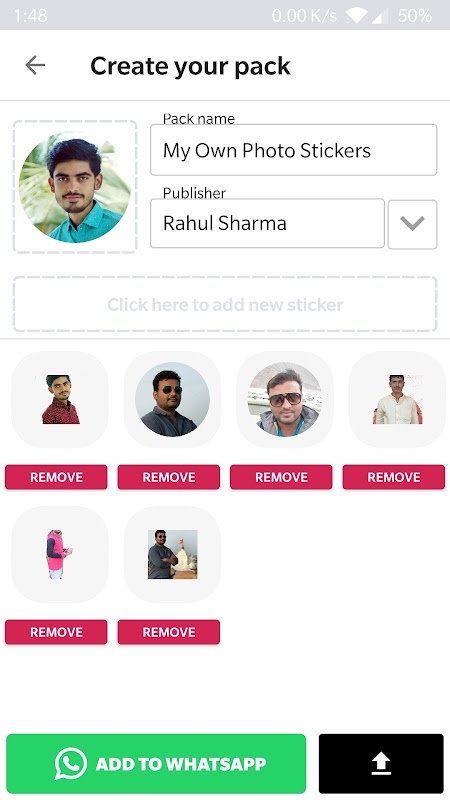Select the aviator sunglasses selfie sticker

(x=285, y=399)
